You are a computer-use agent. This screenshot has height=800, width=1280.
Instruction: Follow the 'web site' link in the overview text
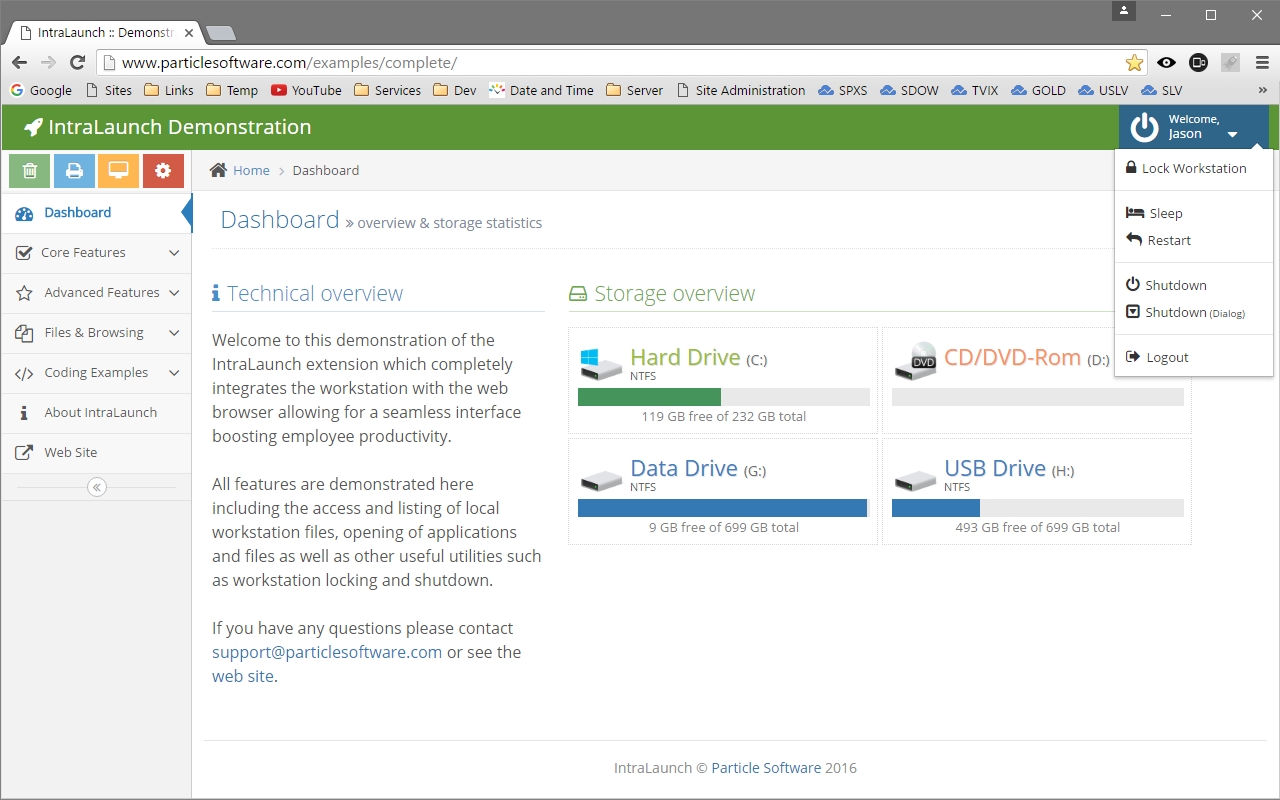[243, 676]
